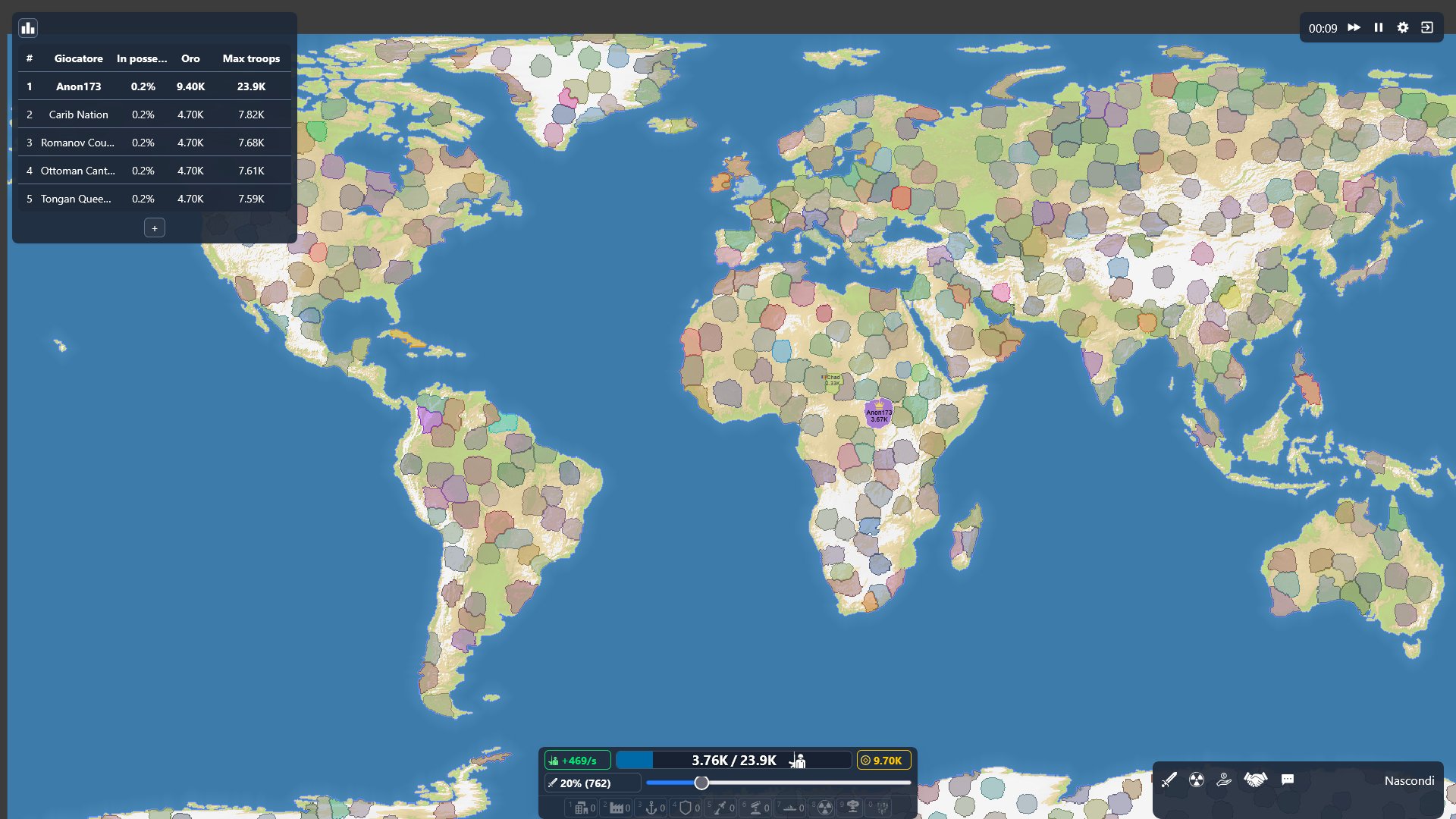Toggle sword attack events filter

[1169, 780]
